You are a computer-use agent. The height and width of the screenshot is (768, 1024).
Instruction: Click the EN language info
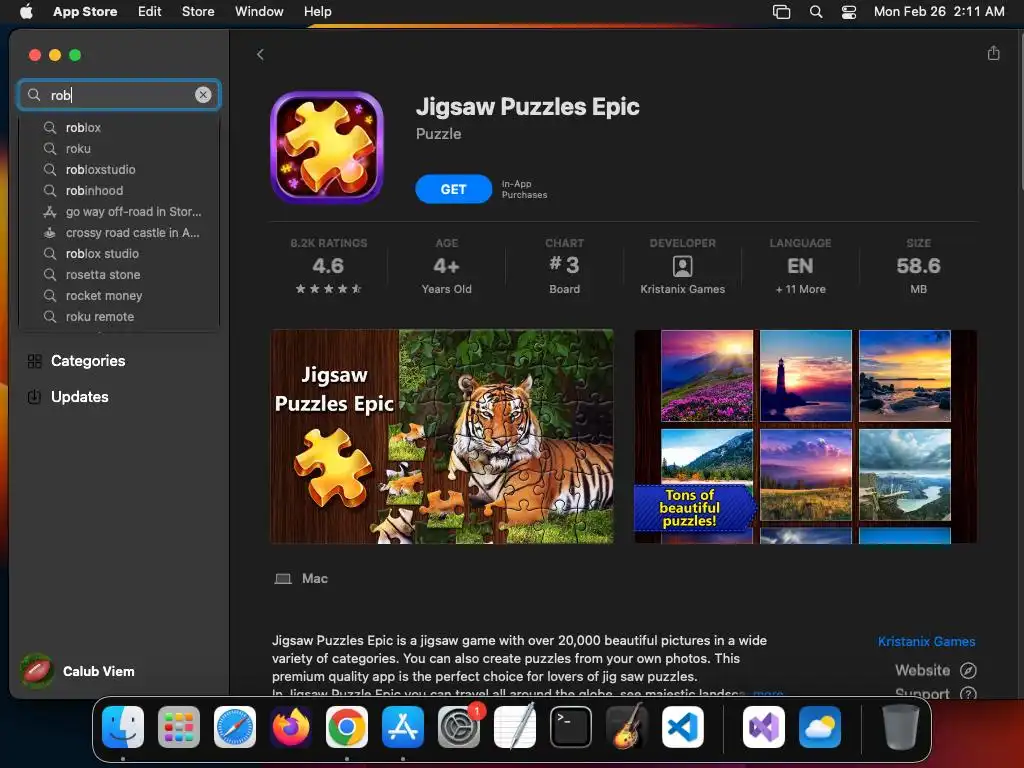point(800,266)
